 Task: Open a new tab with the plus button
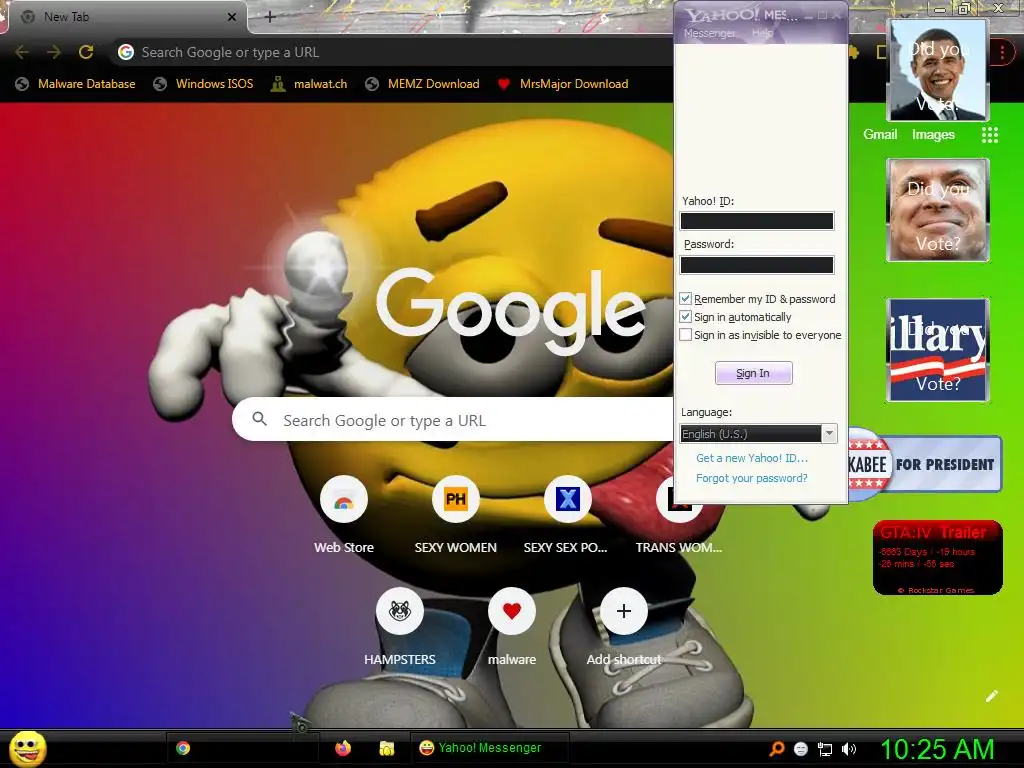pos(270,17)
